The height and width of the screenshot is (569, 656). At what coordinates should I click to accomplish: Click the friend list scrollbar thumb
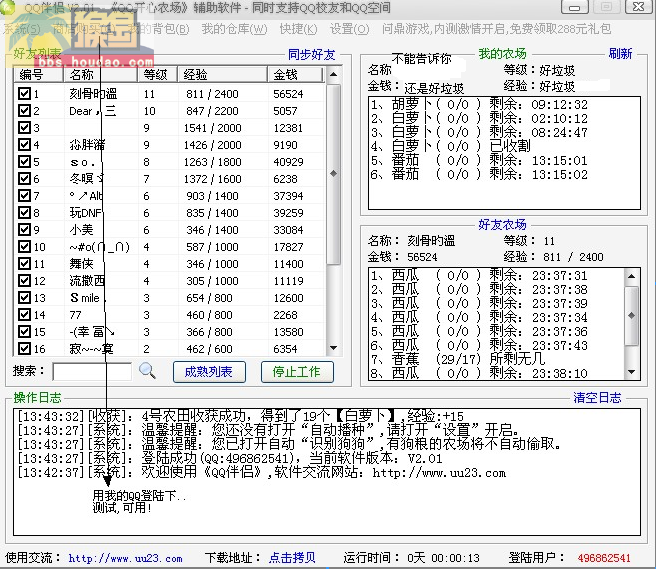coord(333,174)
